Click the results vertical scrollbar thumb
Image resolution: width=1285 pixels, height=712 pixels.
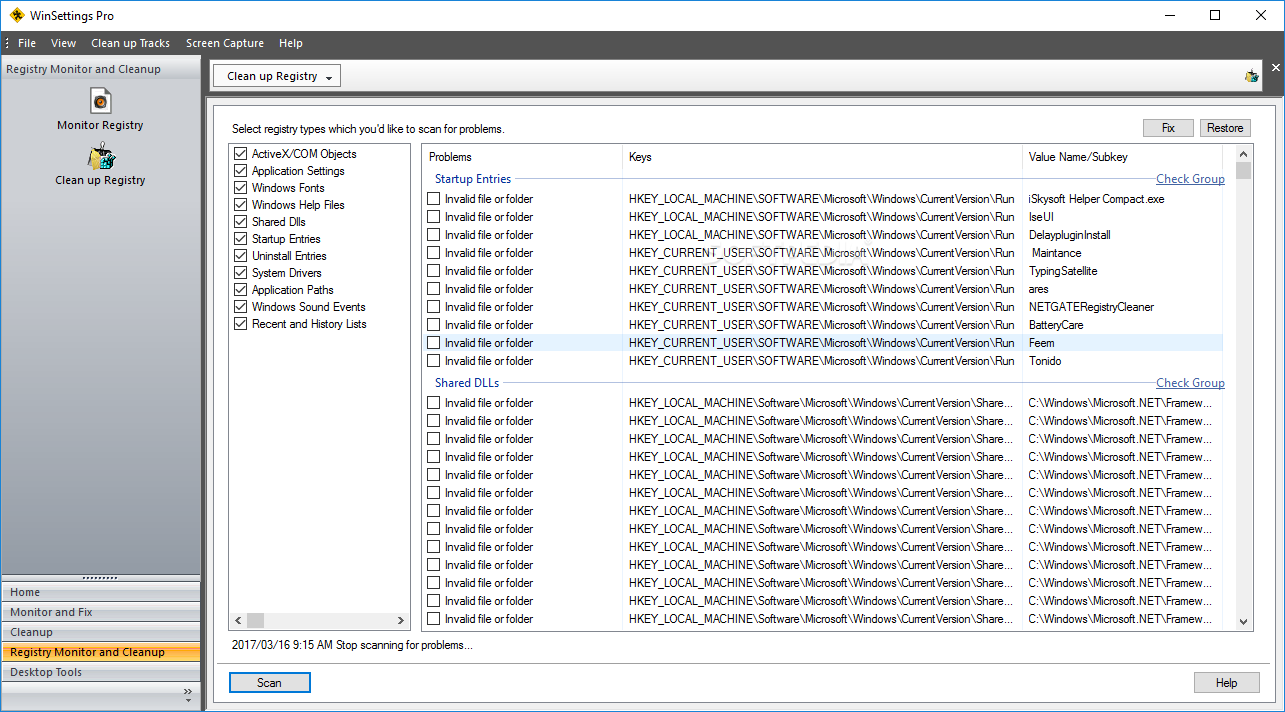coord(1244,171)
